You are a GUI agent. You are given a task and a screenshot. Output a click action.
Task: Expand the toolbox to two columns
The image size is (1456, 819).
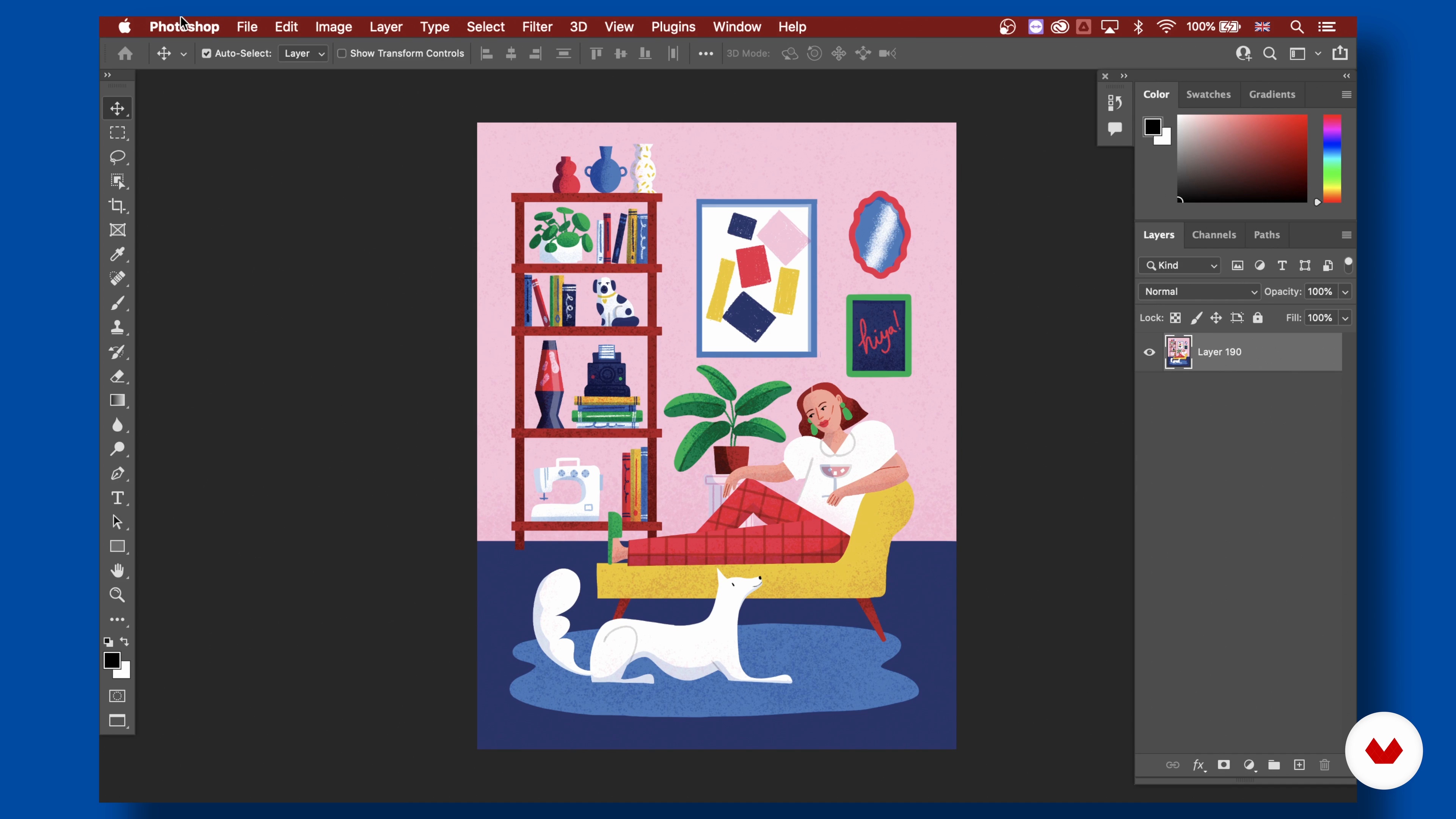[x=107, y=75]
